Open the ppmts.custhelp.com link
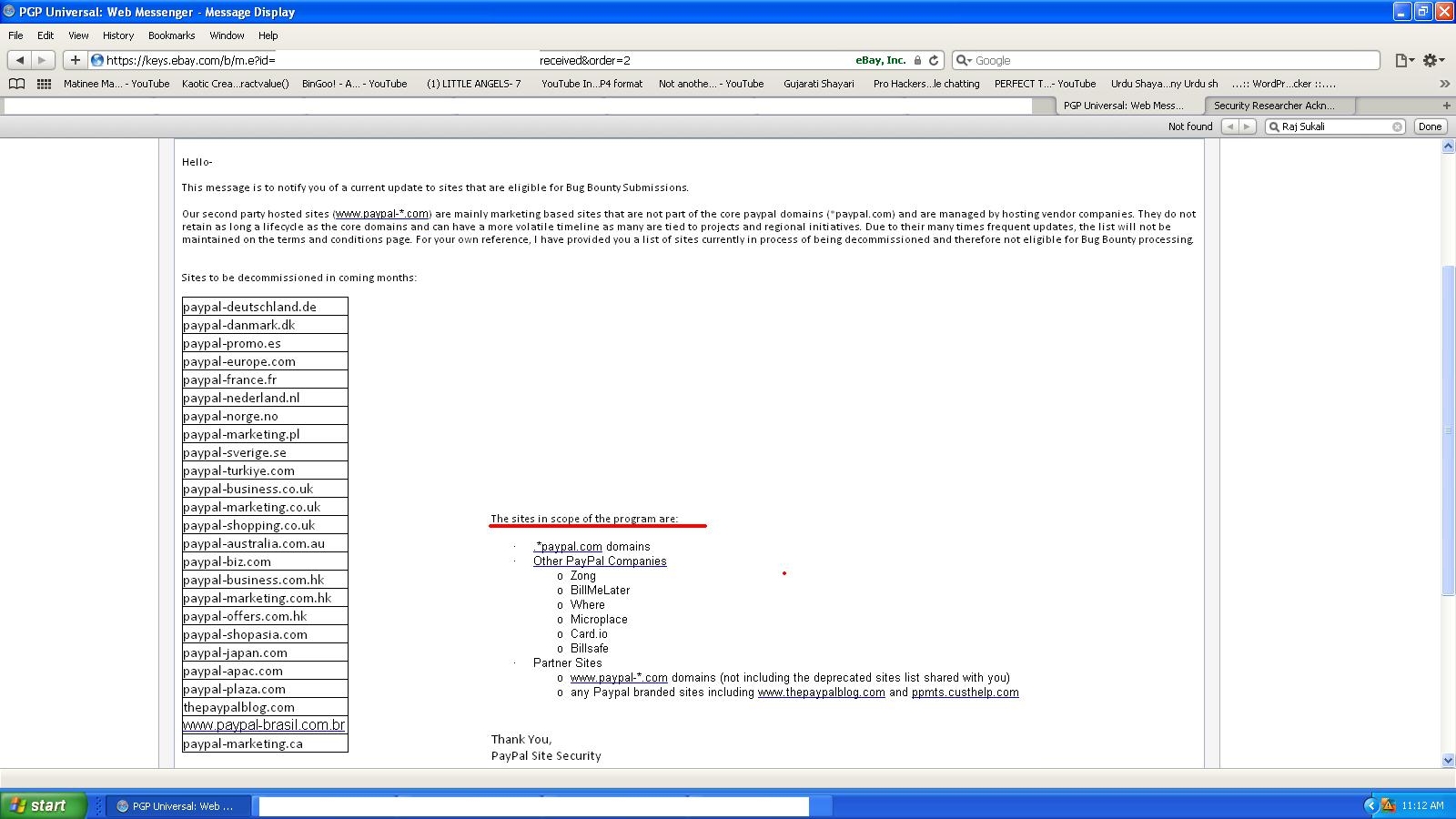Viewport: 1456px width, 819px height. 966,693
